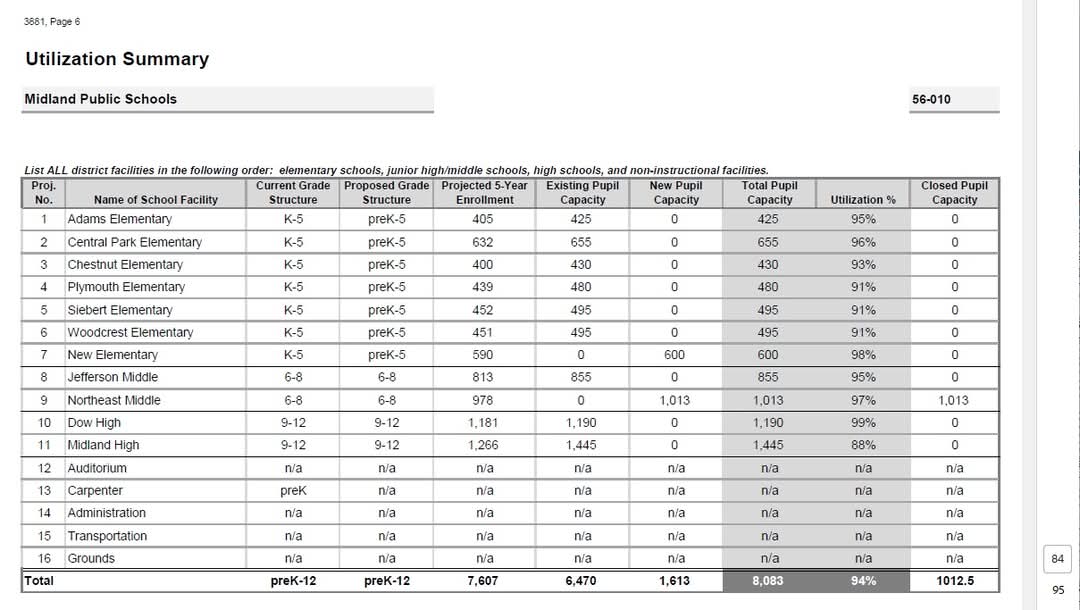Click the Projected 5-Year Enrollment header
This screenshot has width=1080, height=610.
coord(484,193)
